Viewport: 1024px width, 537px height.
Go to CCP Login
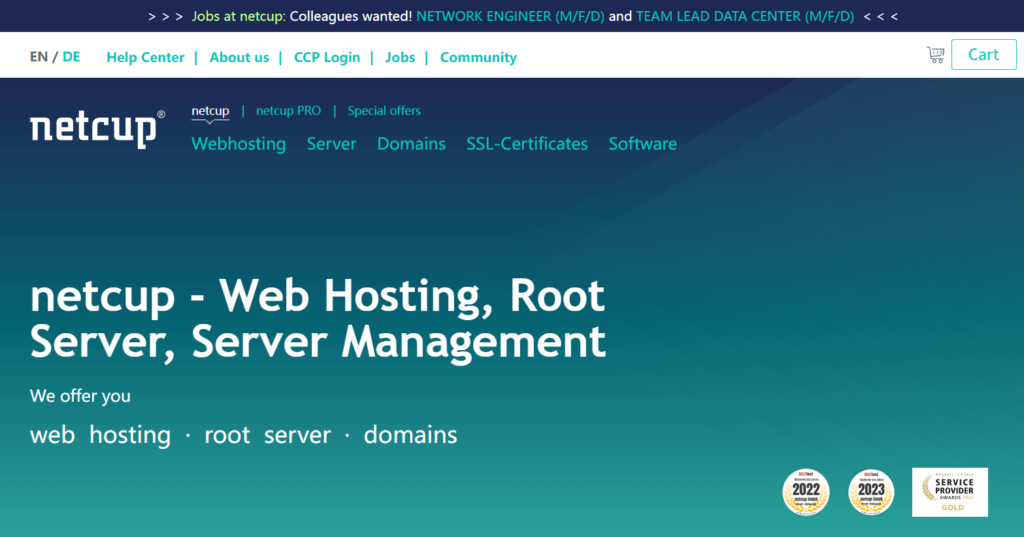(x=326, y=57)
